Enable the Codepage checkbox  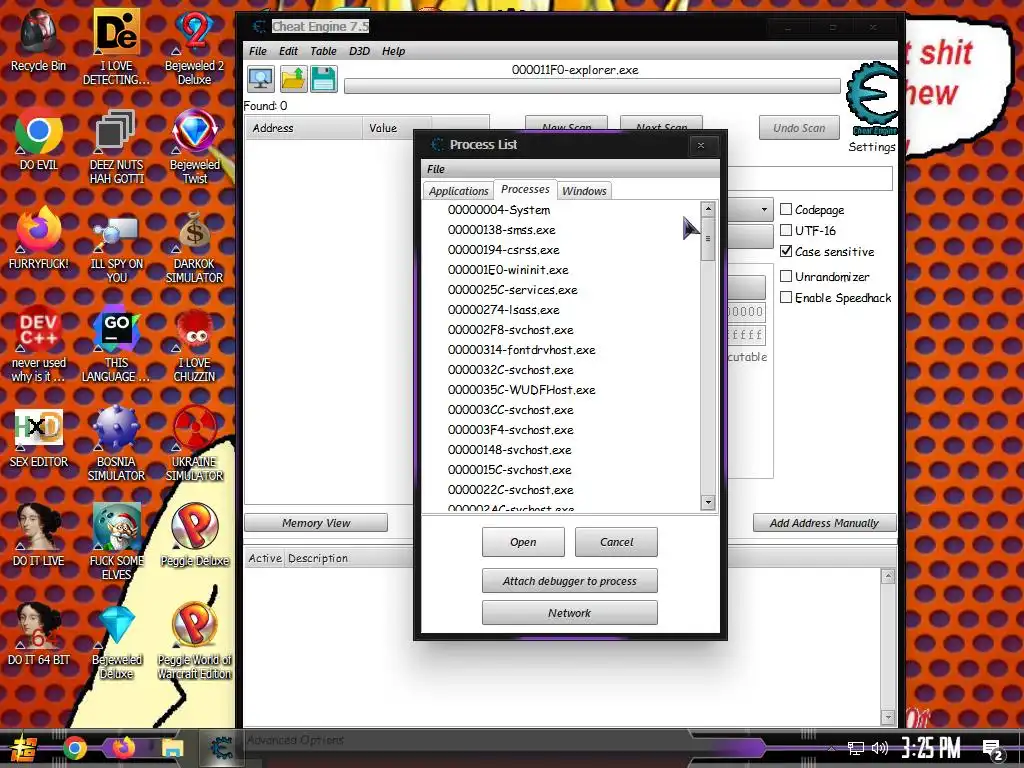[x=786, y=209]
